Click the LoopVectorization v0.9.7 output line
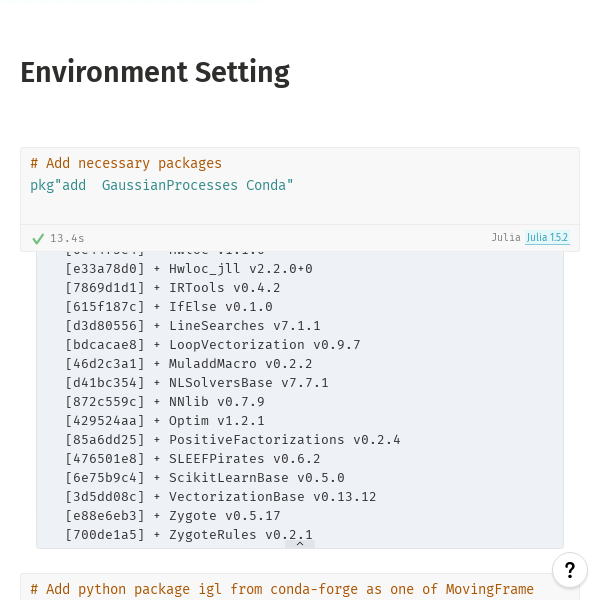Image resolution: width=600 pixels, height=600 pixels. point(213,345)
